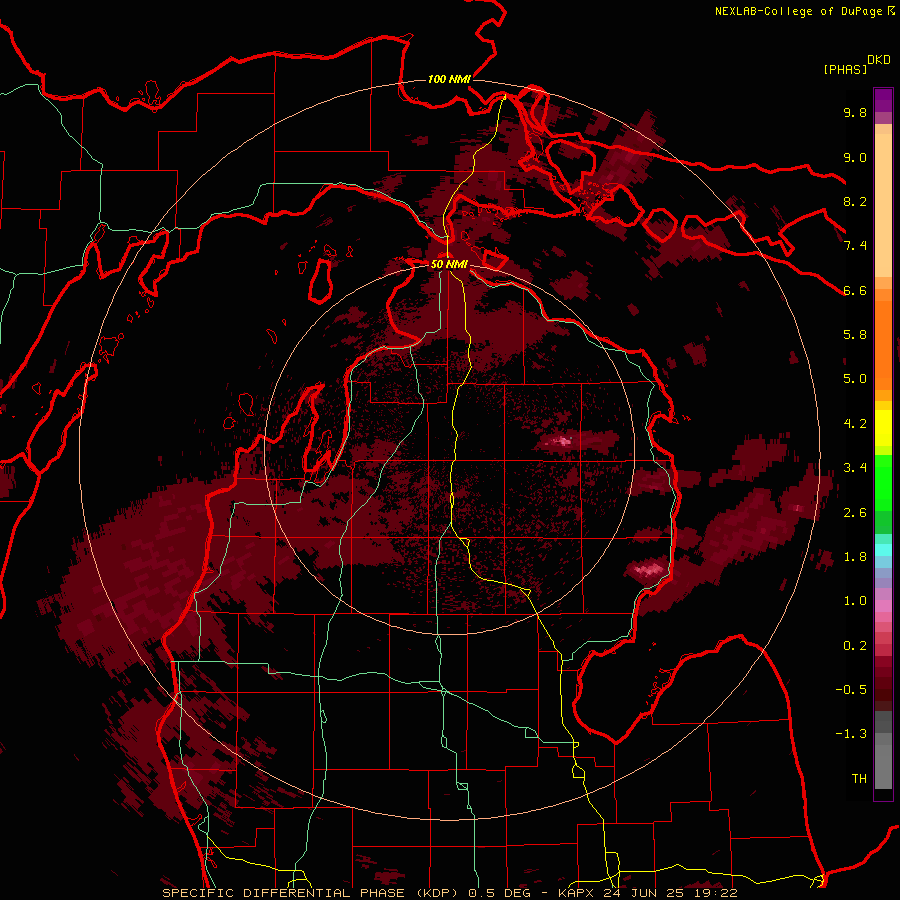This screenshot has height=900, width=900.
Task: Click the 100 NMI range ring label
Action: point(449,79)
